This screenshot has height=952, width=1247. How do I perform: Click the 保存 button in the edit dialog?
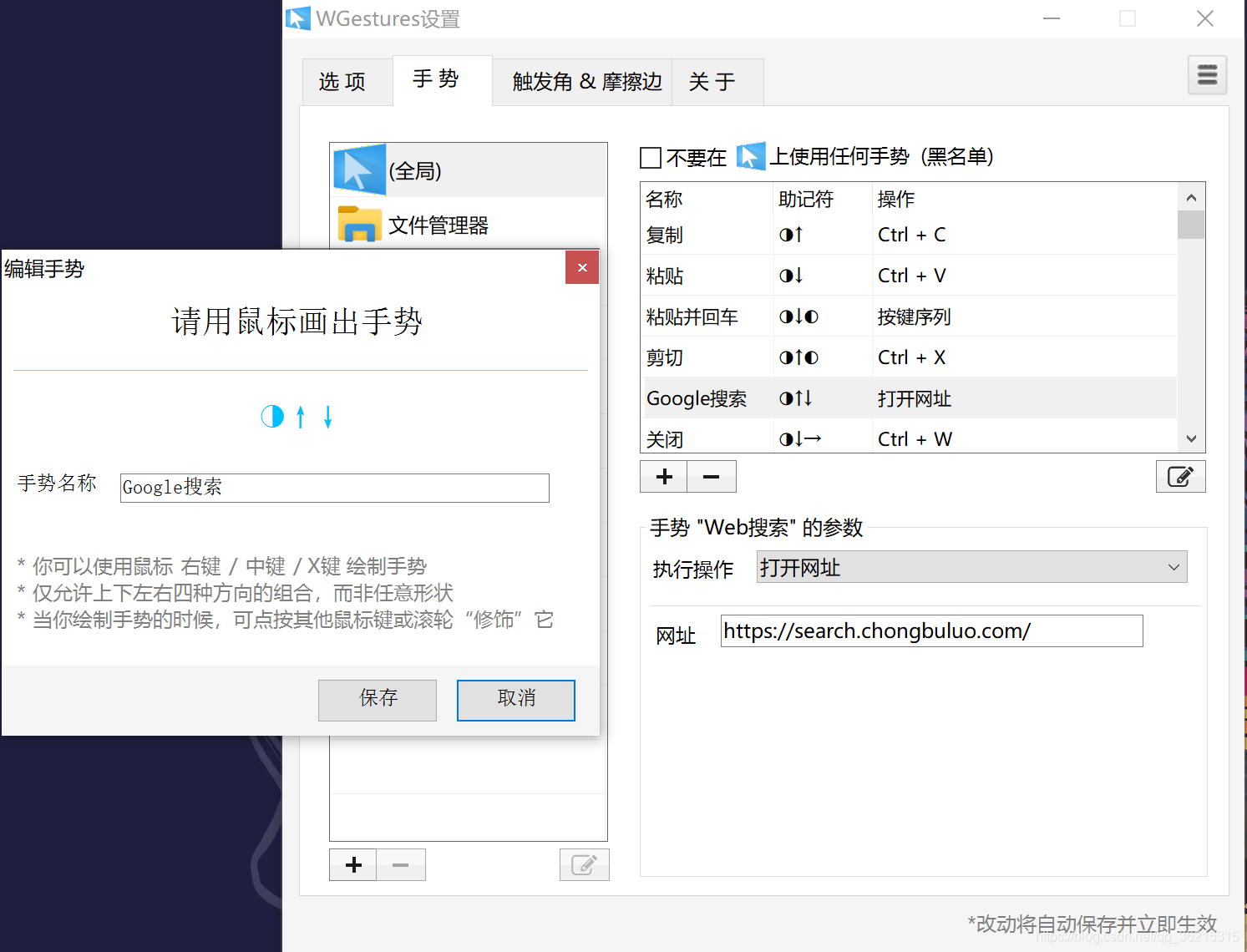378,700
